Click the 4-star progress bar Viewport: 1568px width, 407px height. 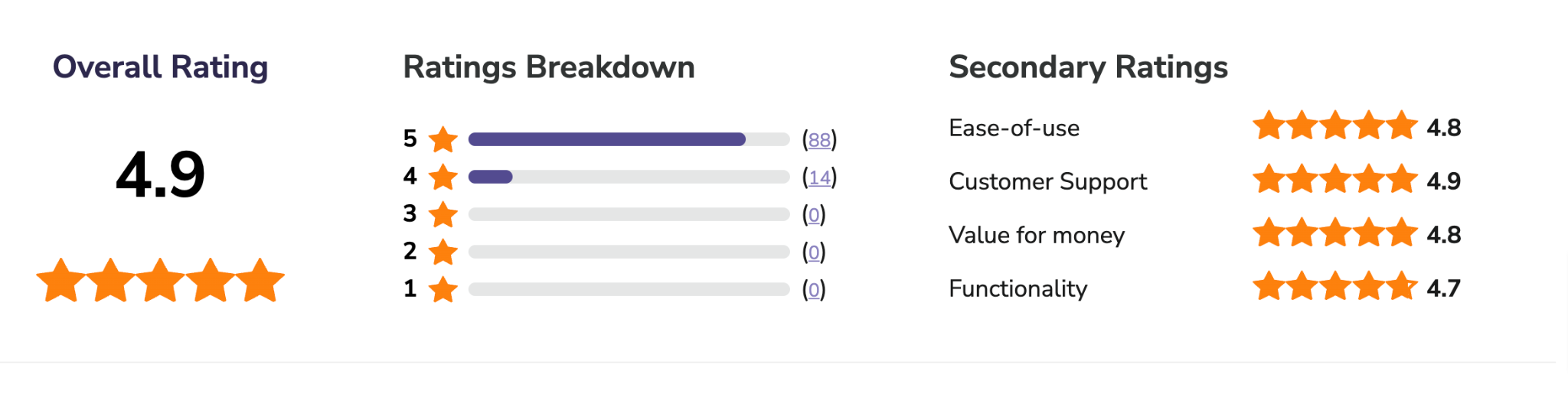click(x=629, y=177)
